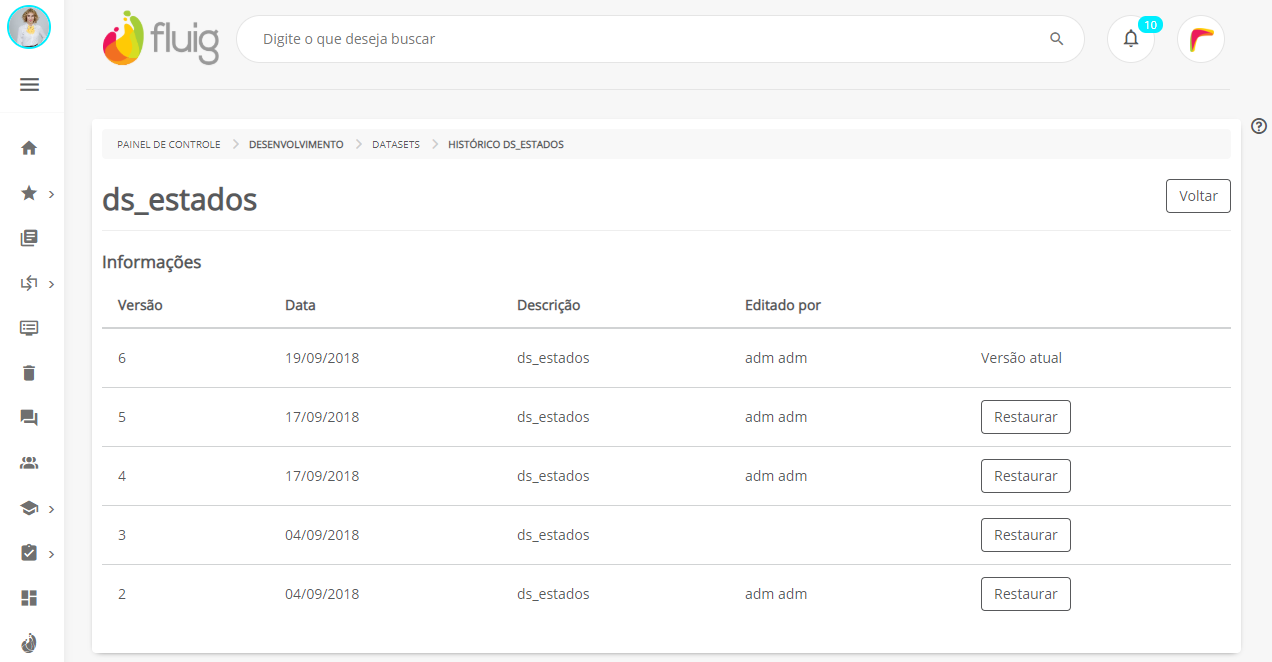The height and width of the screenshot is (662, 1272).
Task: Open the trash bin in the sidebar
Action: pos(29,373)
